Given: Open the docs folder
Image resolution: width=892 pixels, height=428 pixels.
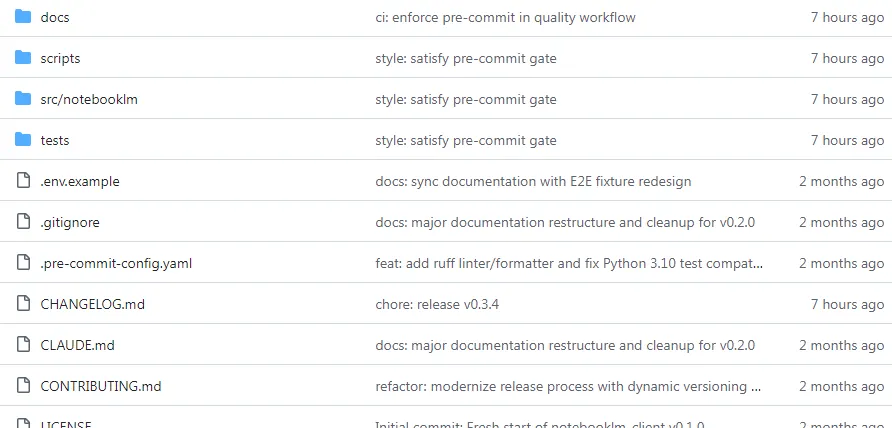Looking at the screenshot, I should coord(55,17).
